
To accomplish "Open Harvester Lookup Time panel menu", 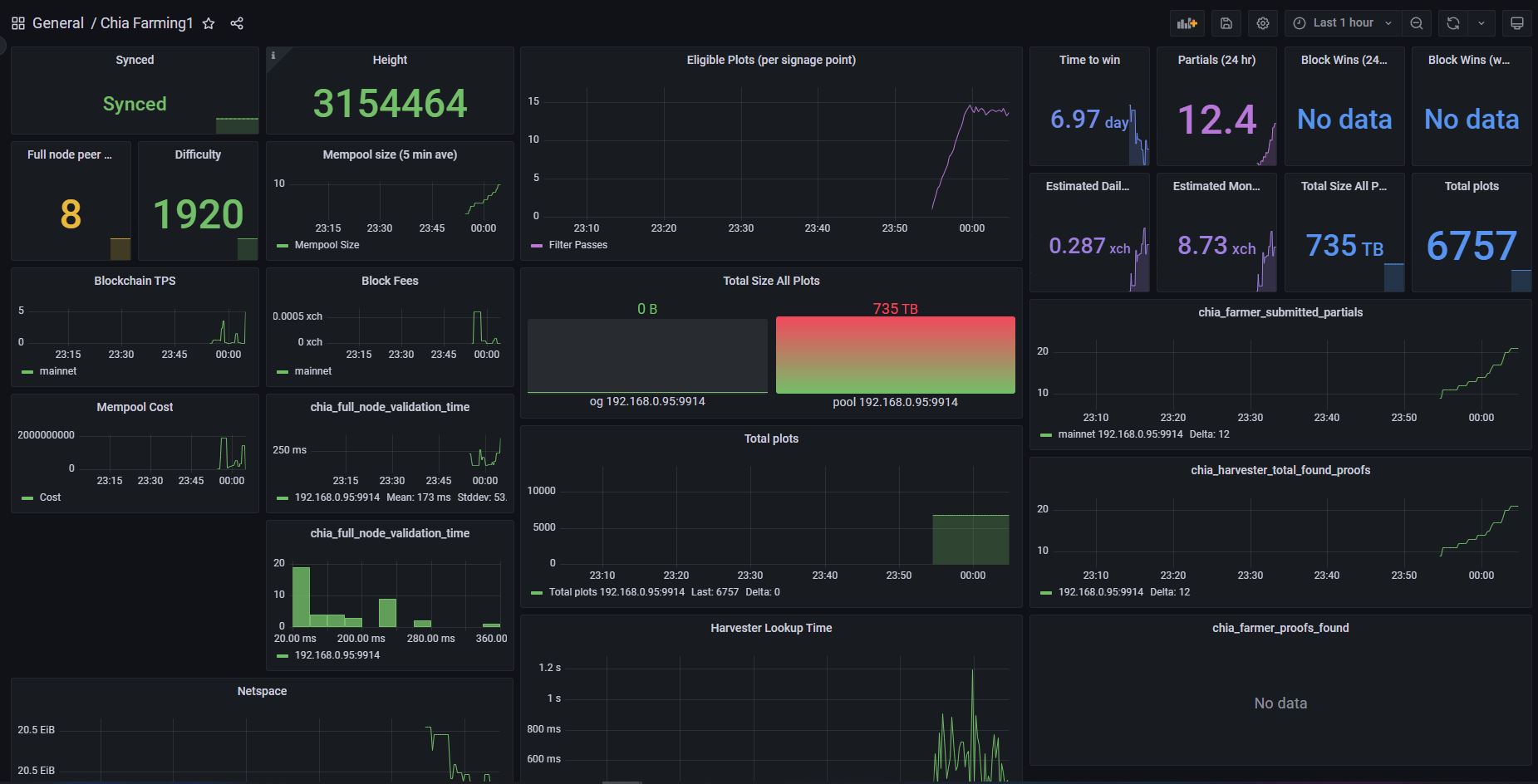I will (771, 628).
